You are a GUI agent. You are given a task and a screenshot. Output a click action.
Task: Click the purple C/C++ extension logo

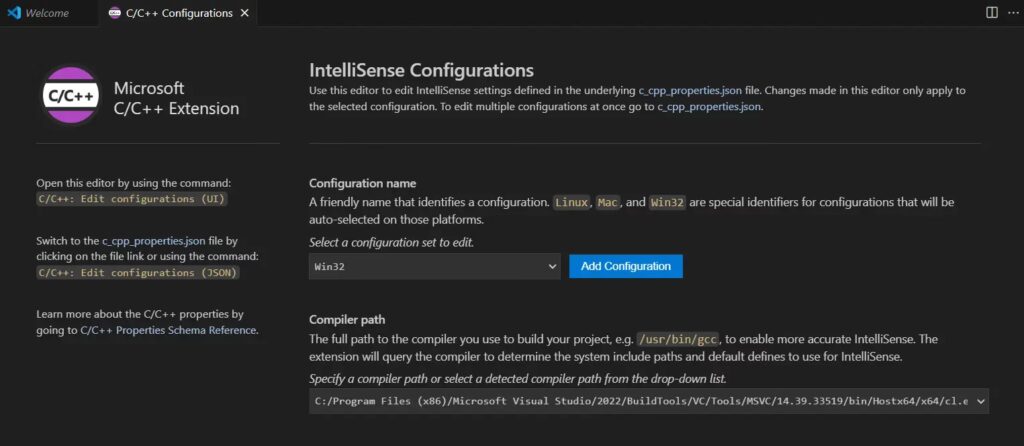68,97
